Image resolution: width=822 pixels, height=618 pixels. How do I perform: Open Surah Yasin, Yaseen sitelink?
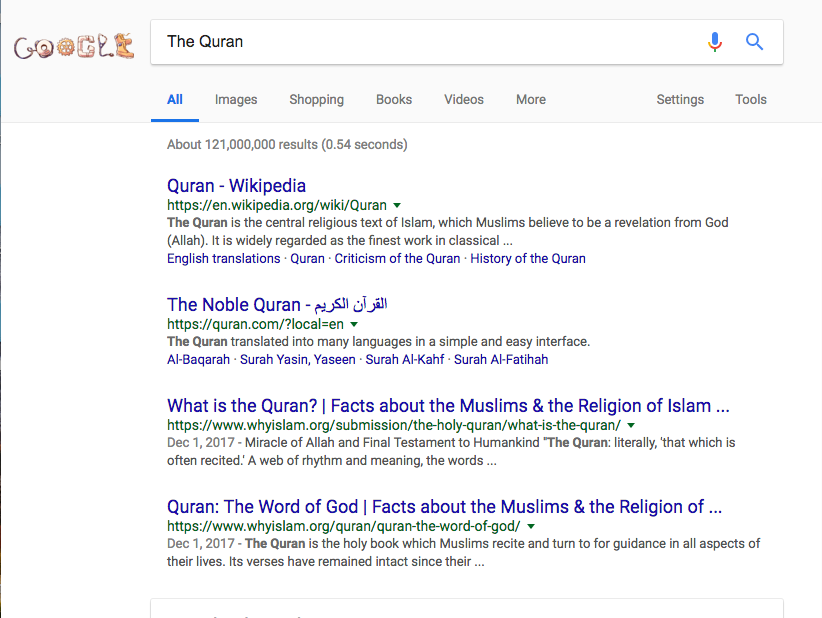point(297,360)
